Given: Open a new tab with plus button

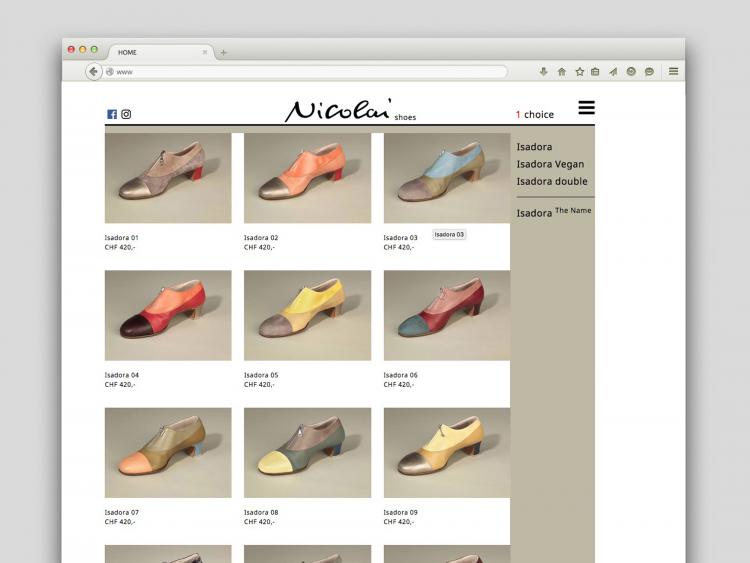Looking at the screenshot, I should pos(223,53).
